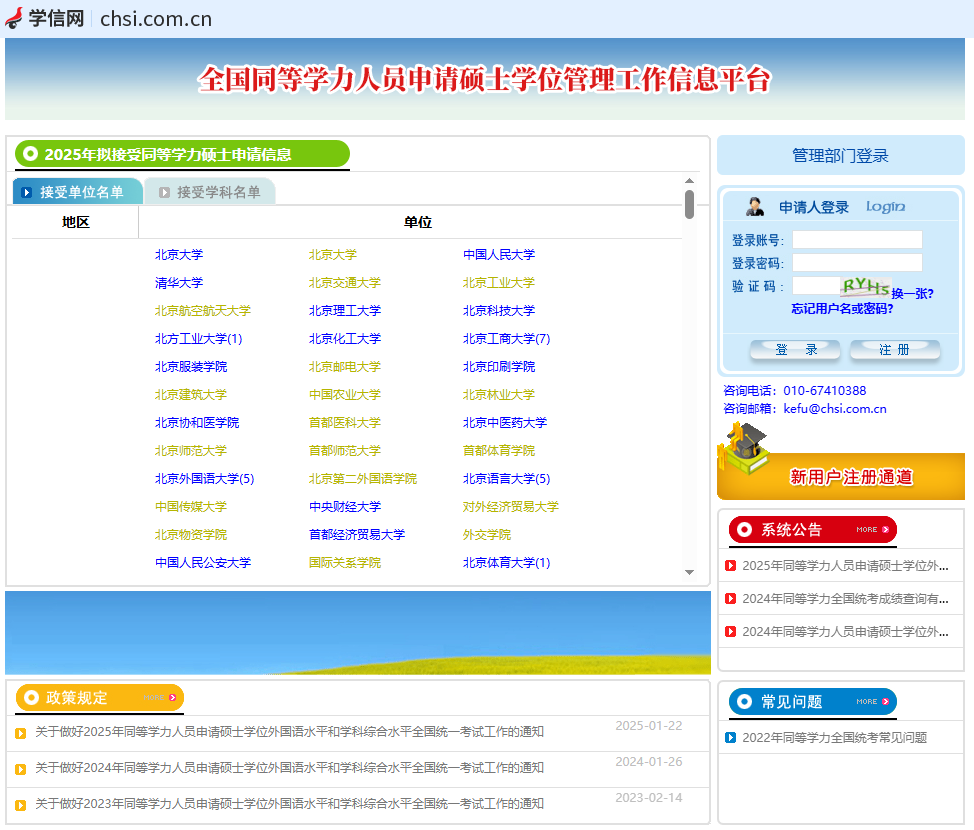This screenshot has height=830, width=974.
Task: Open 北京体育大学(1) link
Action: coord(506,562)
